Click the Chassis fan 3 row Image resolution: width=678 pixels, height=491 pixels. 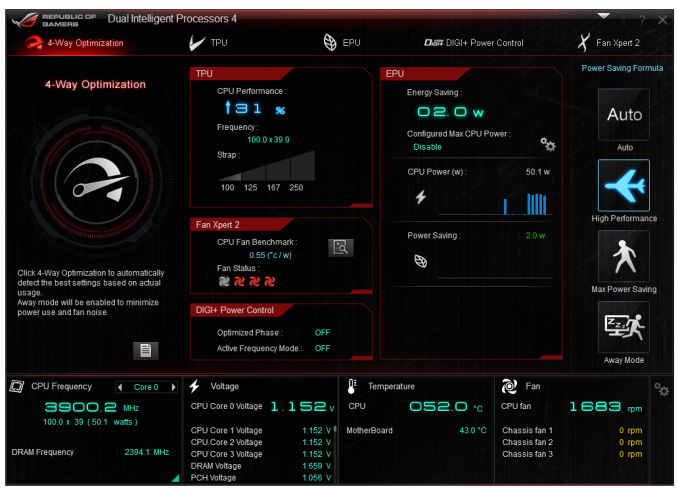[572, 454]
